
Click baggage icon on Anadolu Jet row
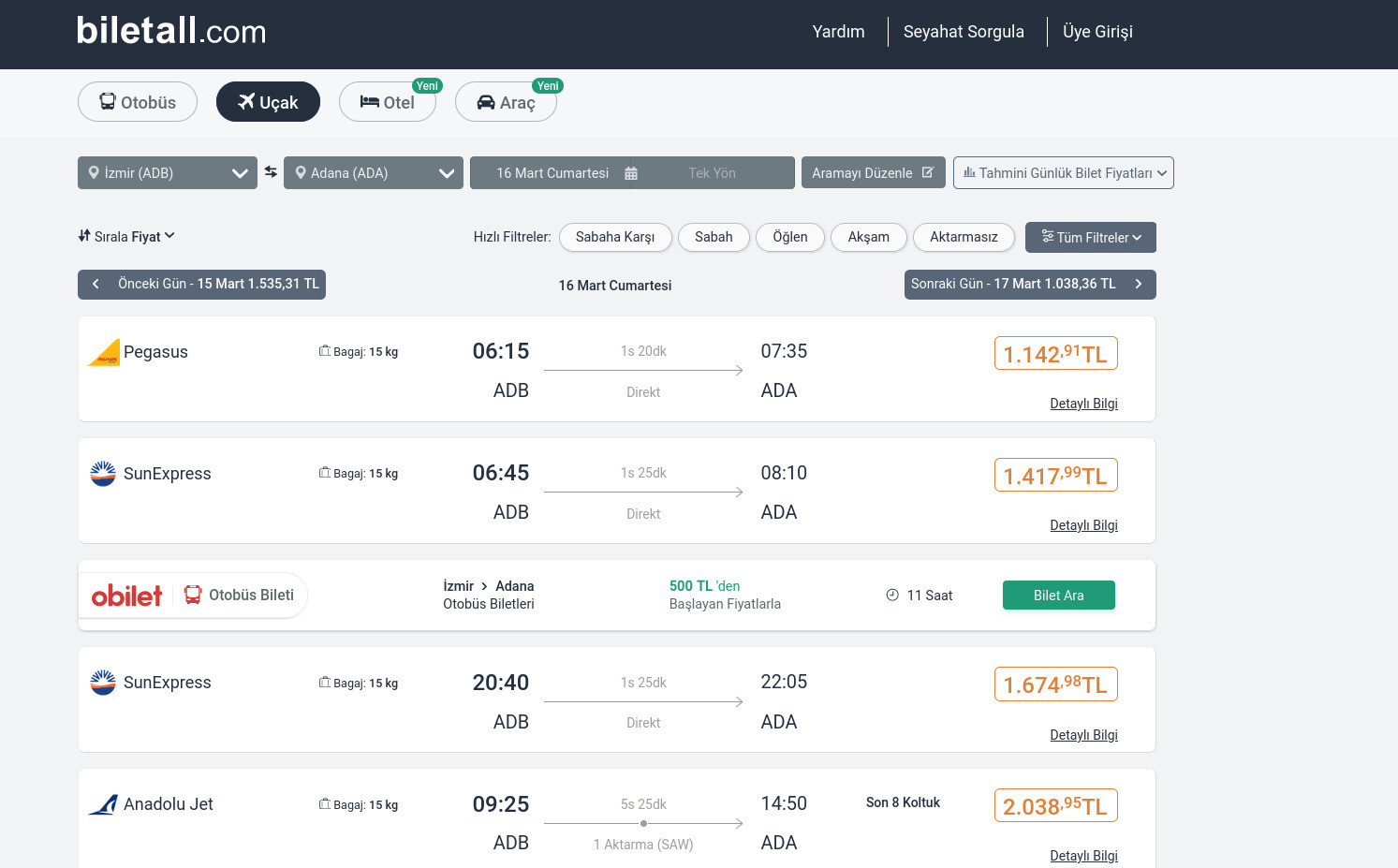[324, 804]
